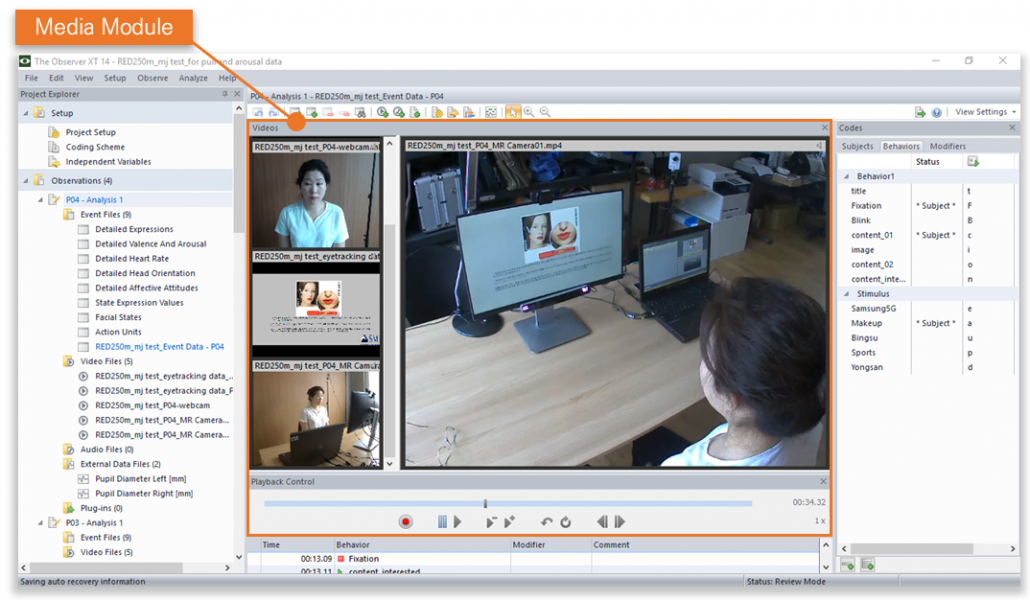This screenshot has width=1030, height=600.
Task: Step one frame backward in Playback Control
Action: 602,522
